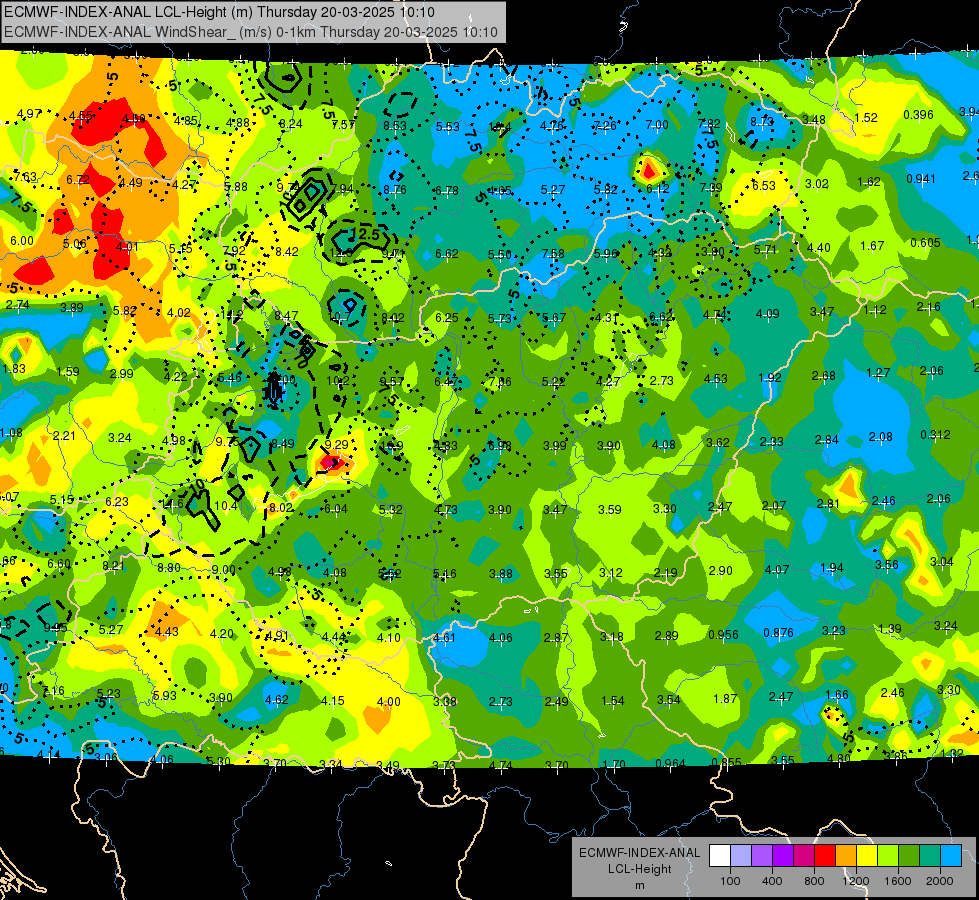
Task: Click the wind shear value 0.605
Action: [x=925, y=243]
